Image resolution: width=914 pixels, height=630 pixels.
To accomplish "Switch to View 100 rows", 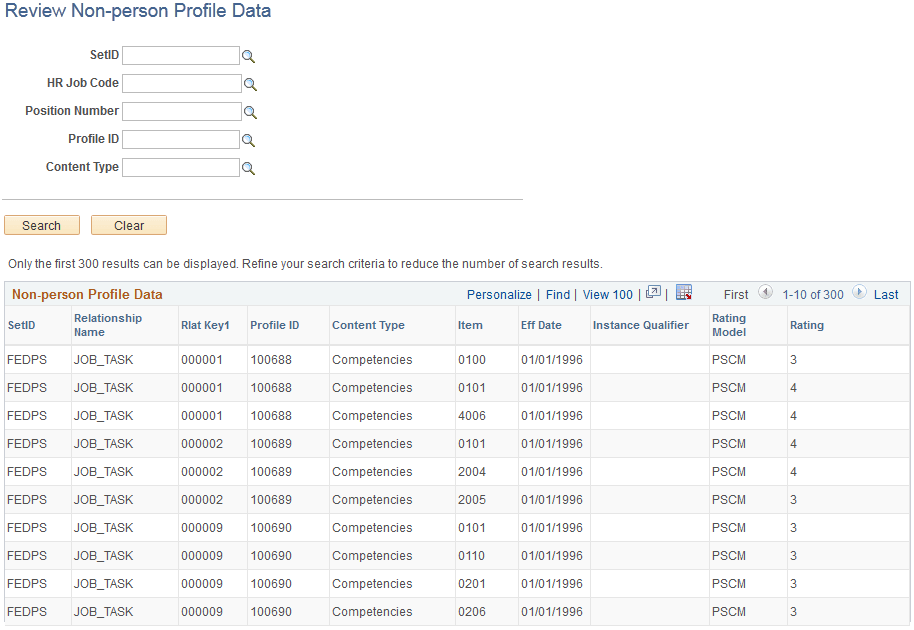I will click(607, 294).
